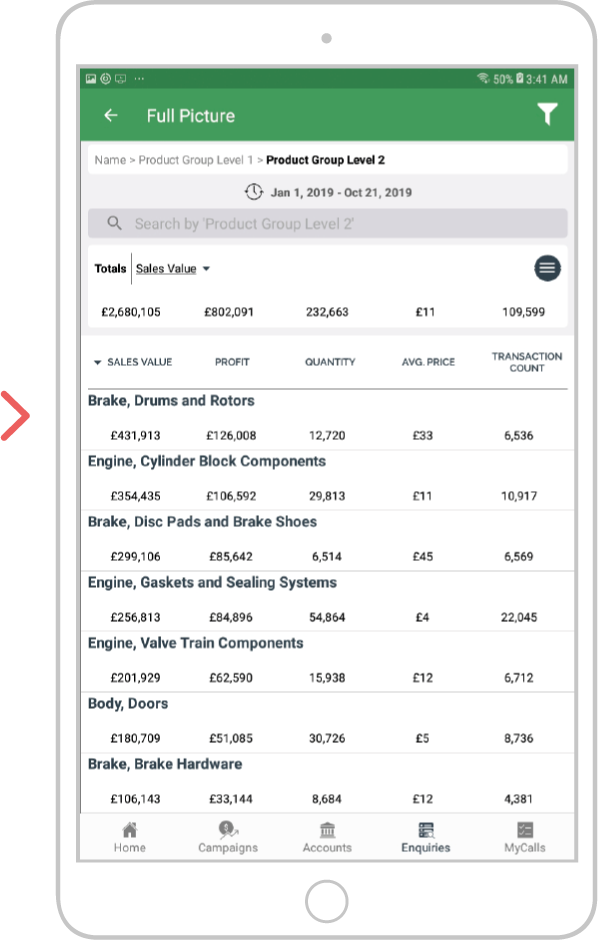
Task: Tap the back arrow beside Full Picture
Action: 111,115
